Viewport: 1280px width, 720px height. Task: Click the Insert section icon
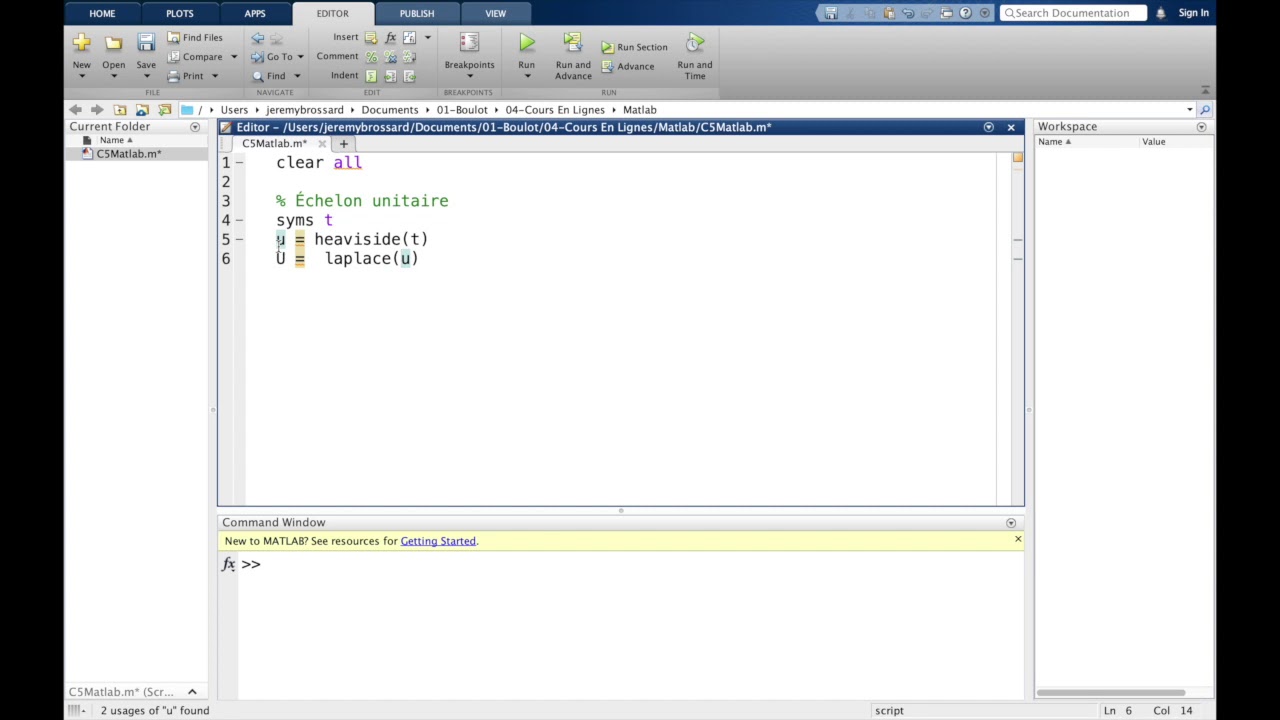tap(371, 38)
